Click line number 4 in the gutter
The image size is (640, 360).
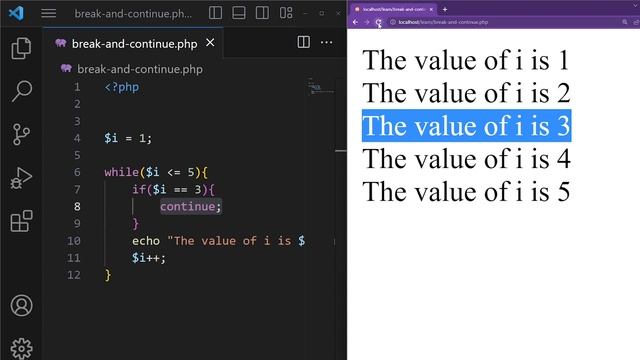[77, 138]
